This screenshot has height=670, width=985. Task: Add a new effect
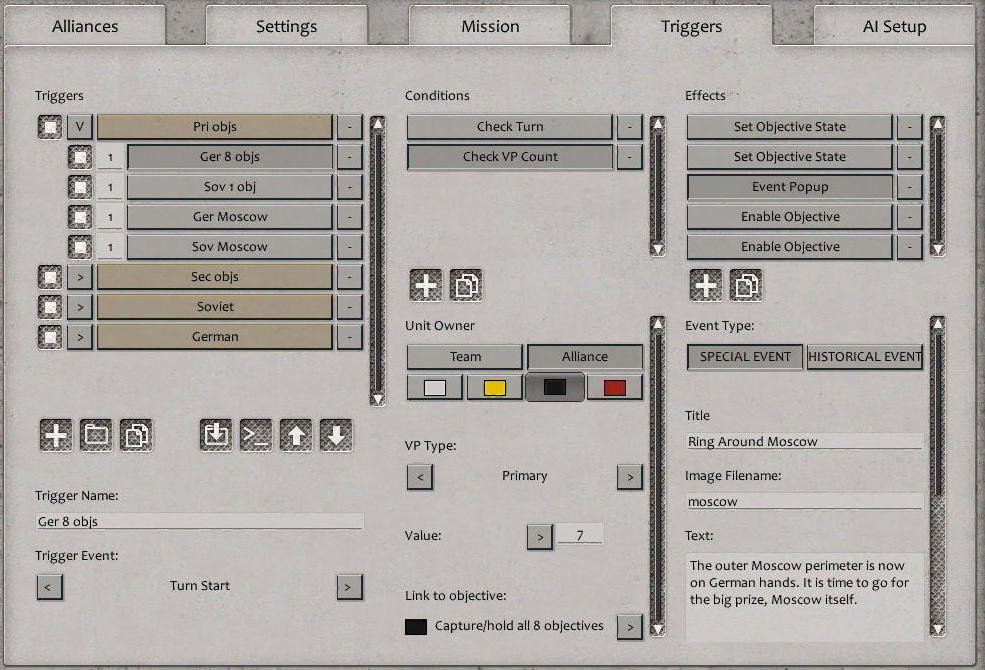[706, 286]
